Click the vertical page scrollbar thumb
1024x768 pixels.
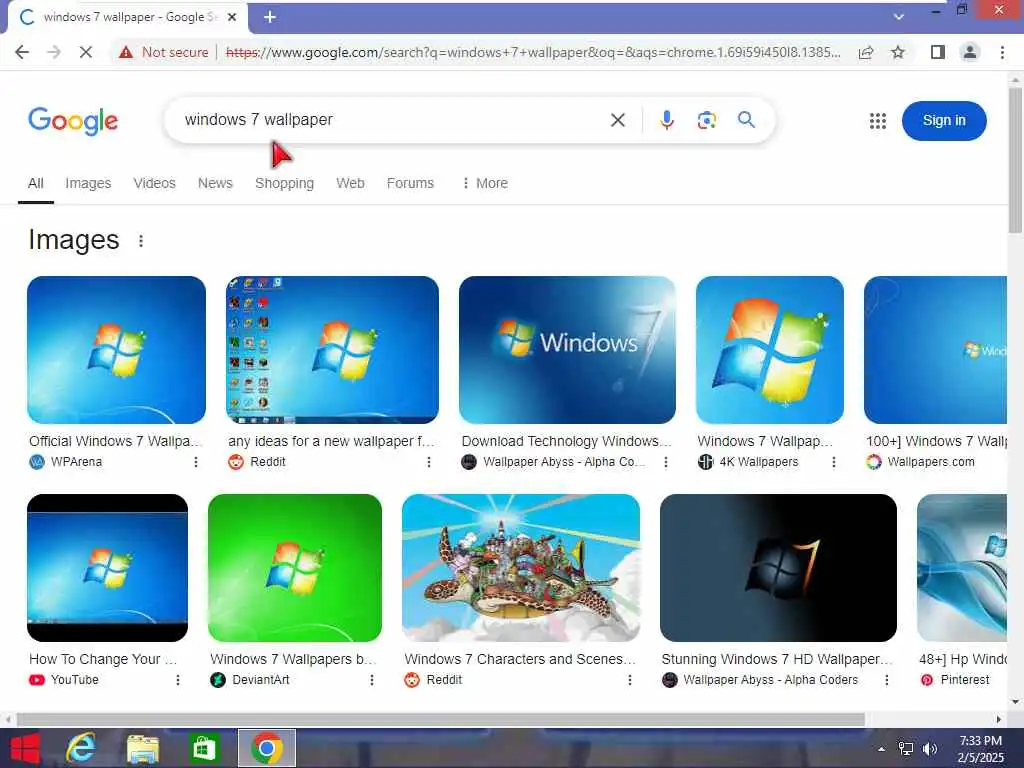(1015, 160)
